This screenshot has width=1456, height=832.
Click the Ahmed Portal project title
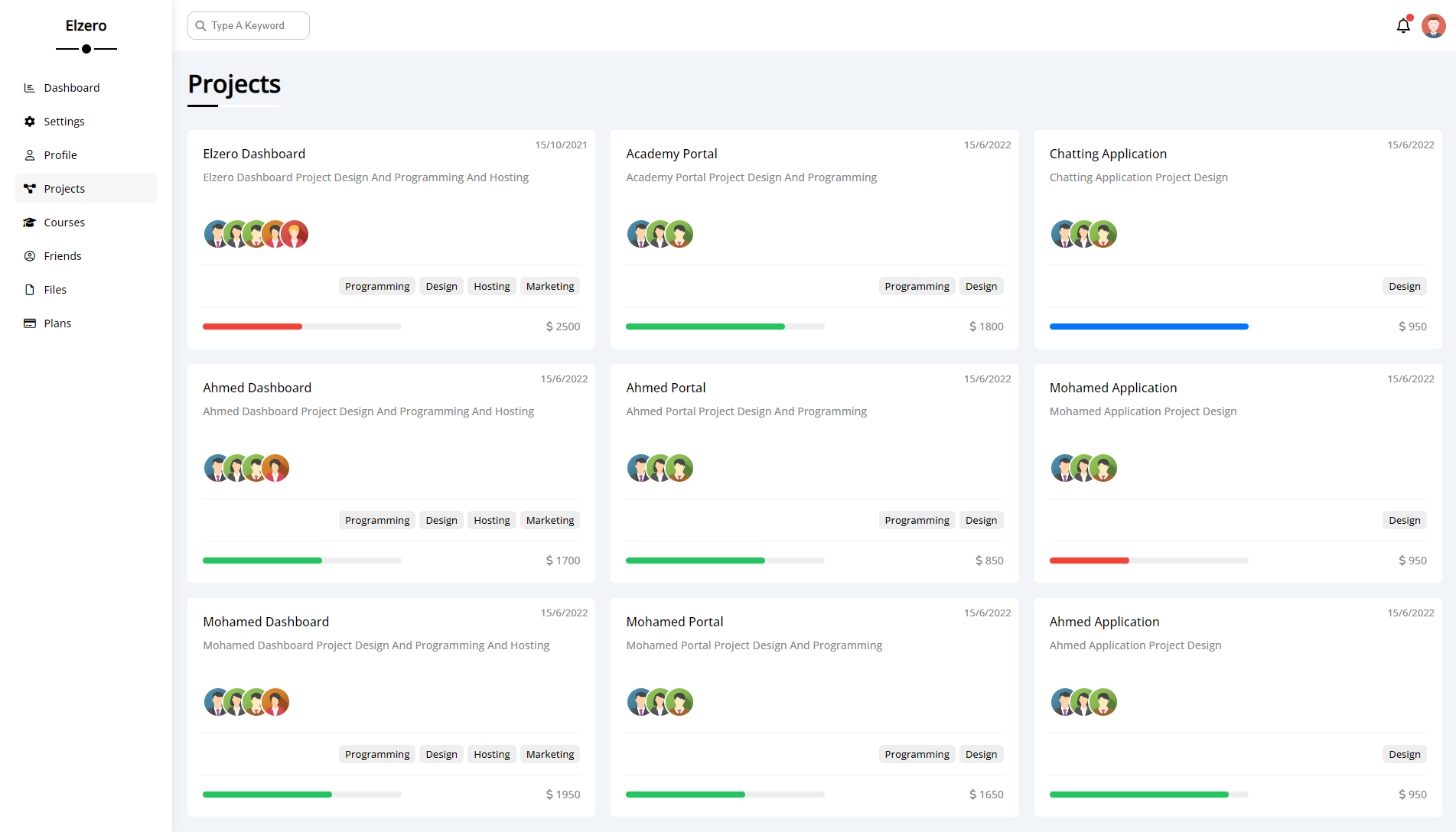tap(666, 388)
